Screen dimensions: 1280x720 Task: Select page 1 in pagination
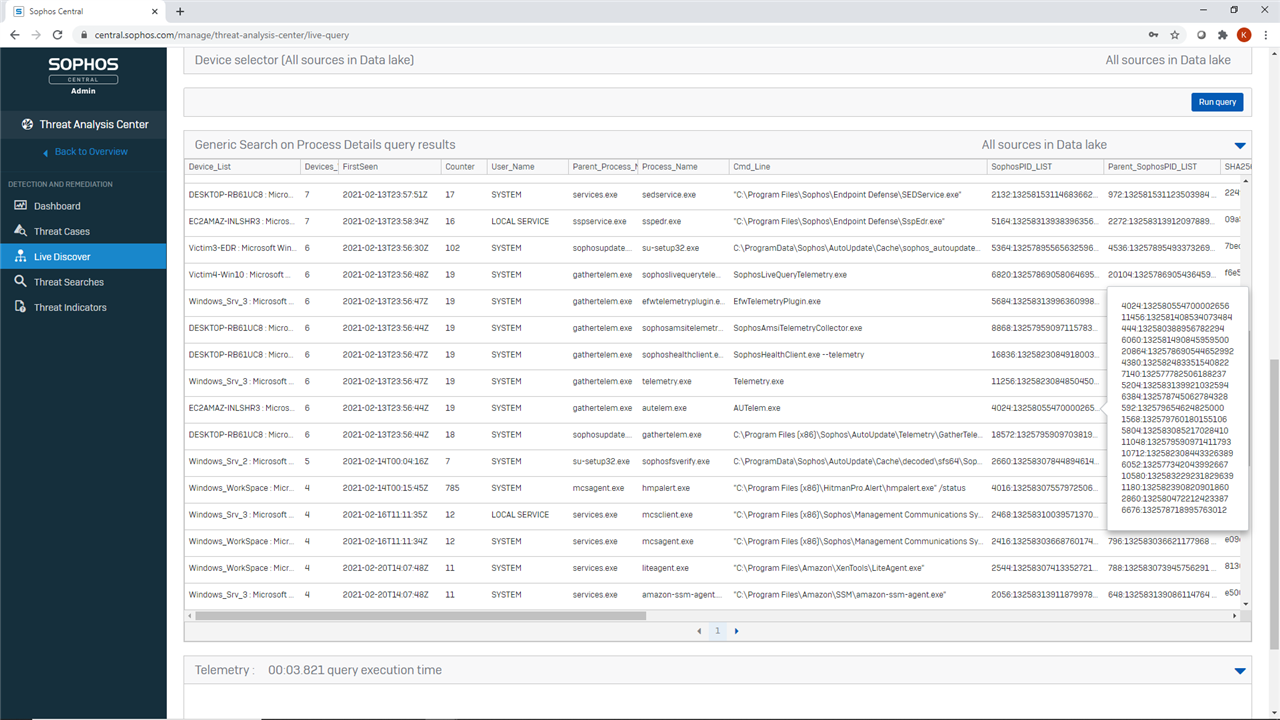click(717, 631)
